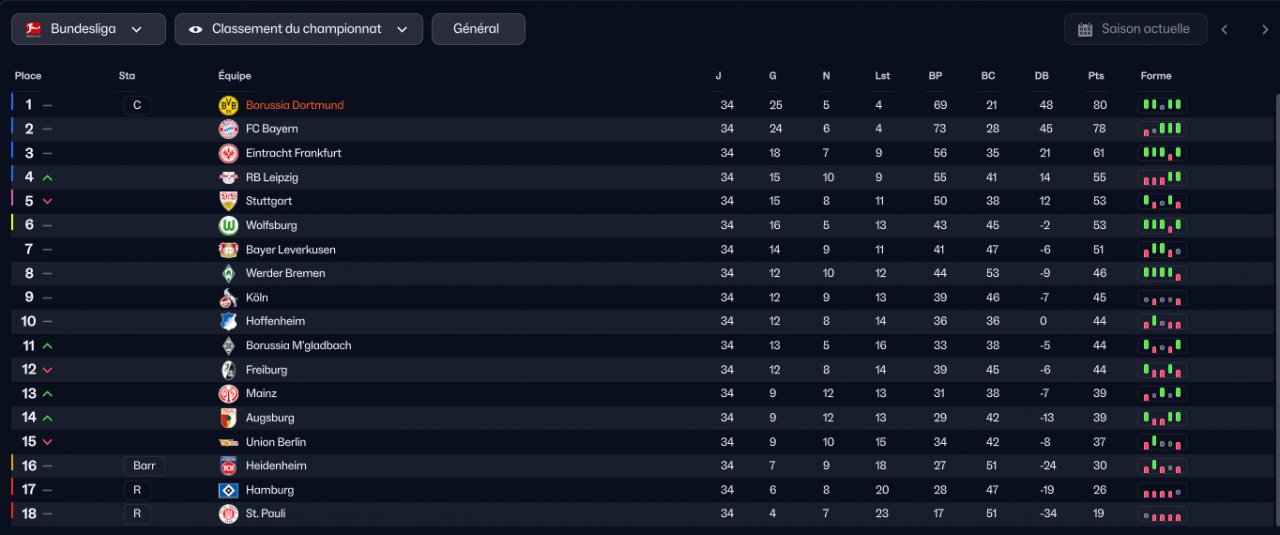Open the Classement du championnat dropdown
1280x535 pixels.
tap(298, 29)
